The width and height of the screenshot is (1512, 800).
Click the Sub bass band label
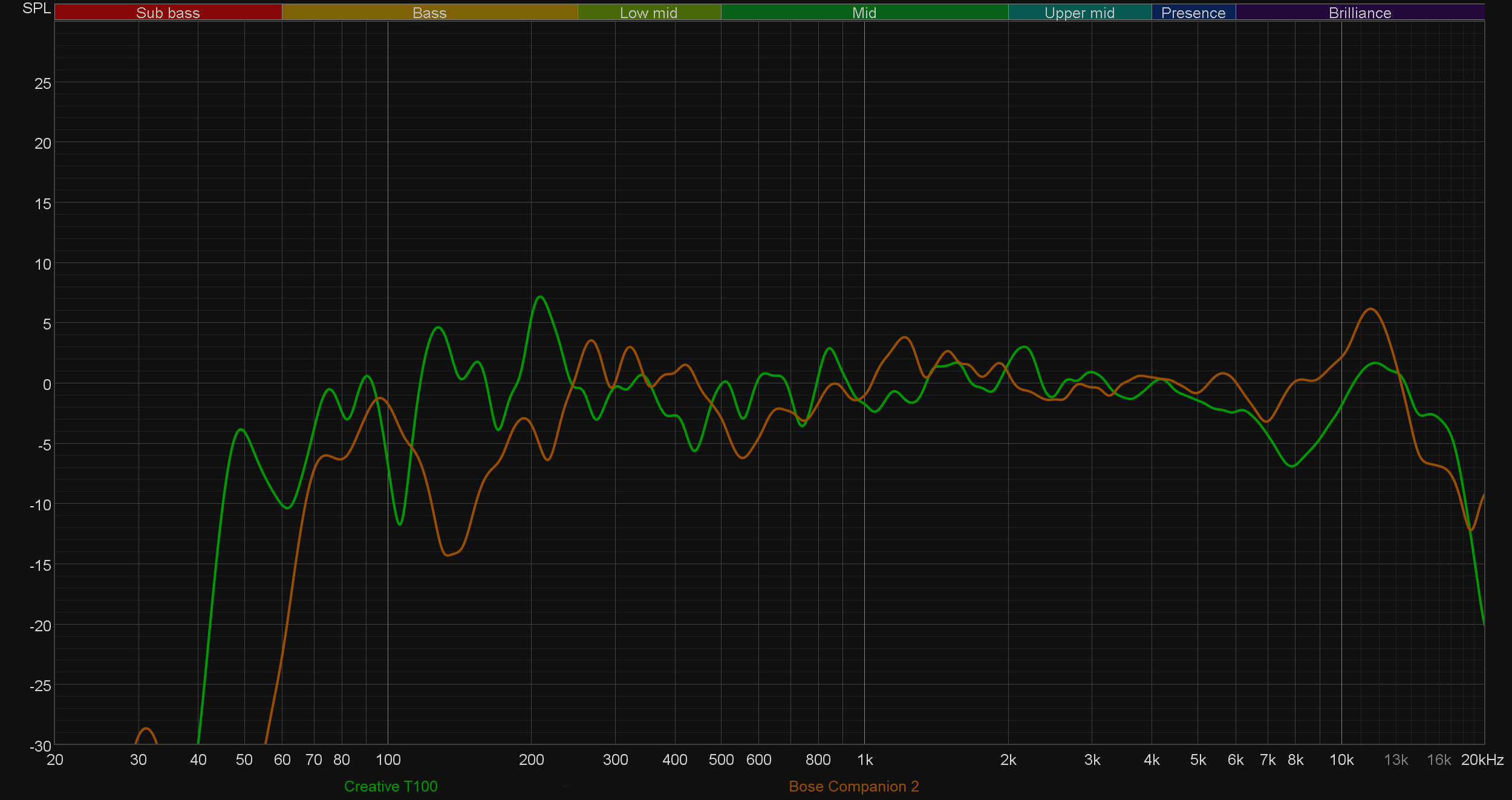[168, 13]
